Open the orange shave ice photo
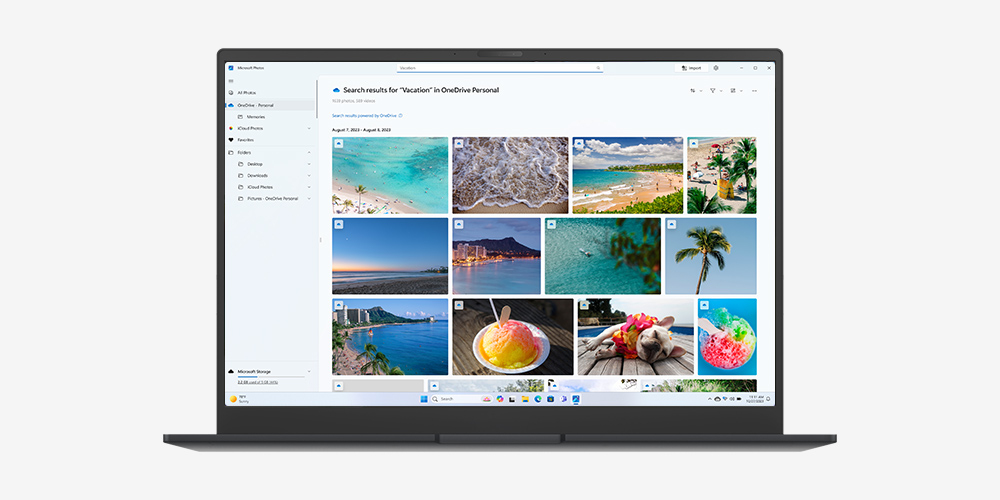This screenshot has width=1000, height=500. click(x=513, y=337)
